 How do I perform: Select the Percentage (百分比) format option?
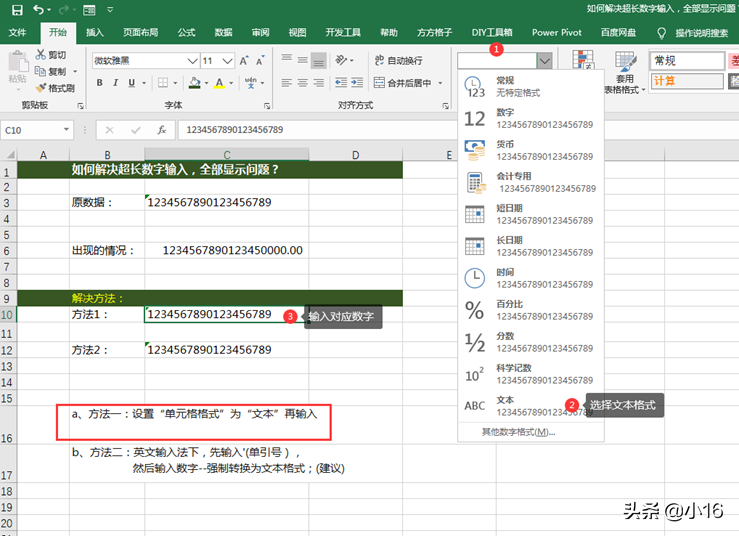(531, 310)
